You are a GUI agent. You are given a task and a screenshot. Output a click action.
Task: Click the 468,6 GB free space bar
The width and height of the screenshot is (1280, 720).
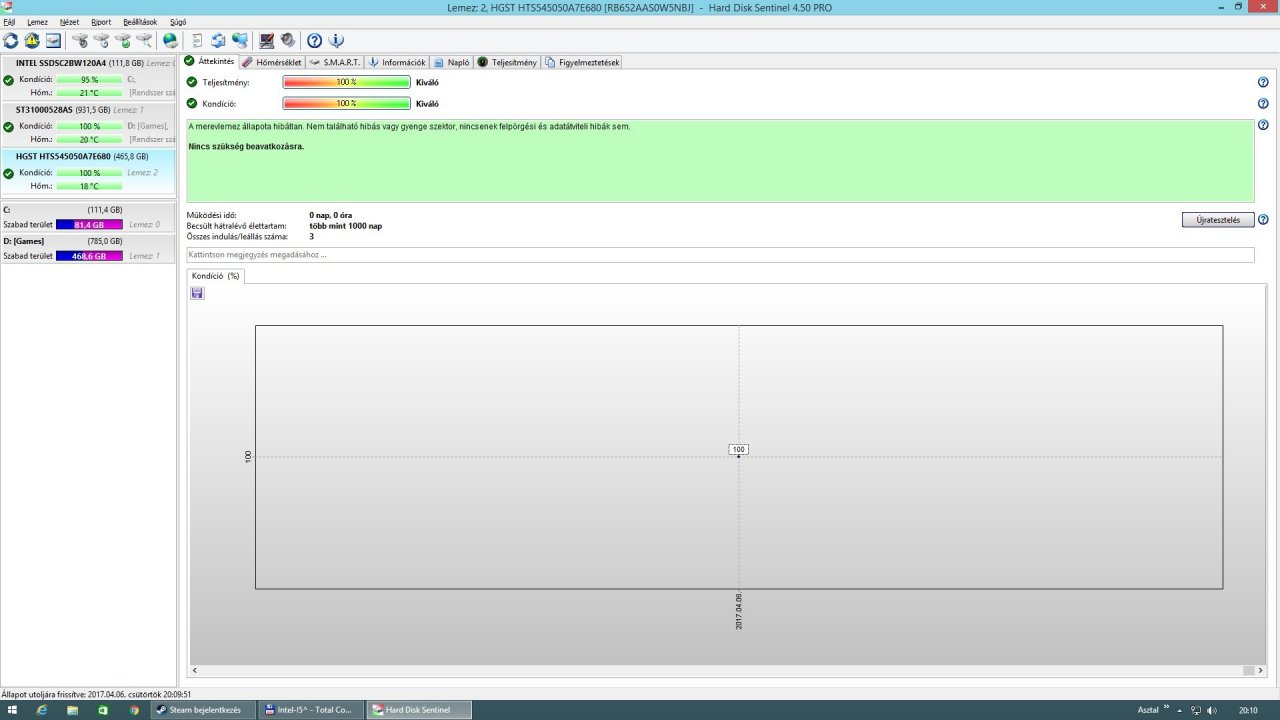[x=90, y=256]
